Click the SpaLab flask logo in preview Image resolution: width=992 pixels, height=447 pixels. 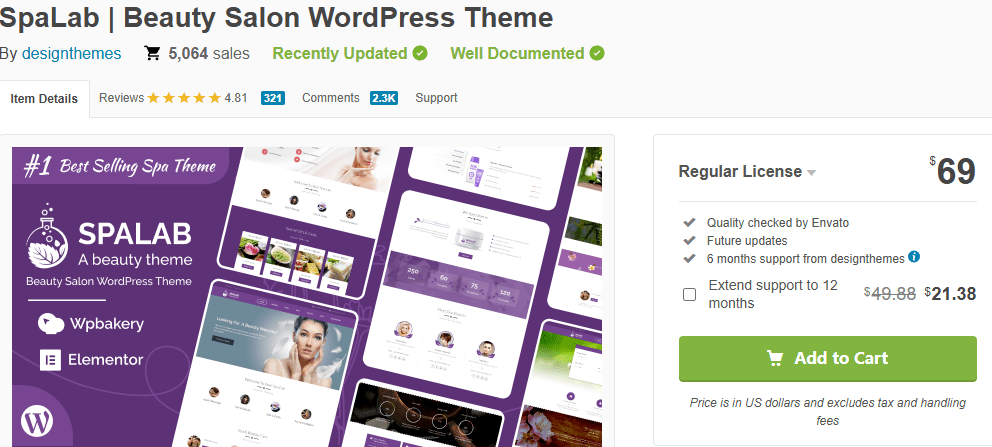point(47,236)
